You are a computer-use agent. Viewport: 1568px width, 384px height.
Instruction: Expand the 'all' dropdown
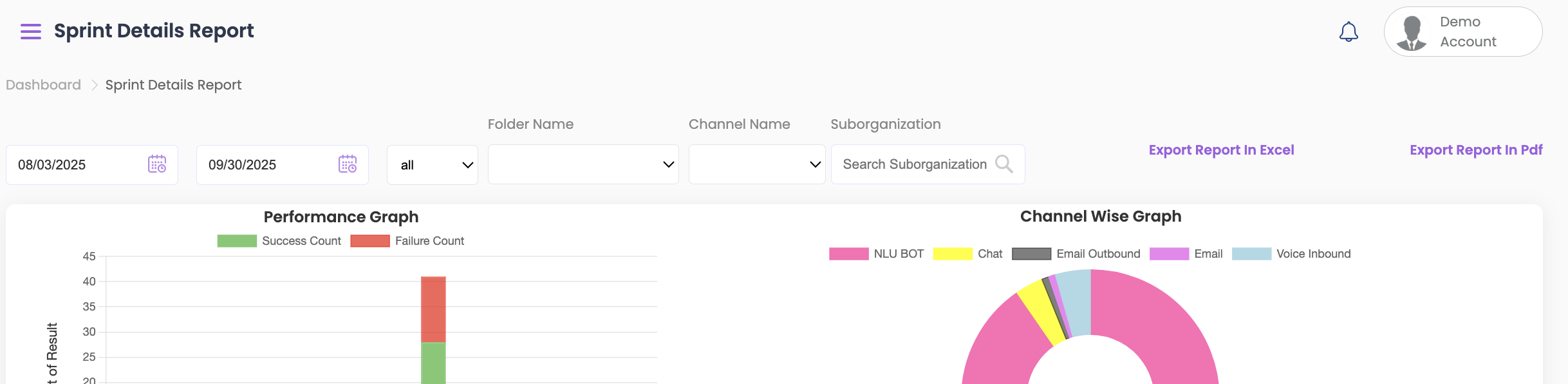[433, 165]
